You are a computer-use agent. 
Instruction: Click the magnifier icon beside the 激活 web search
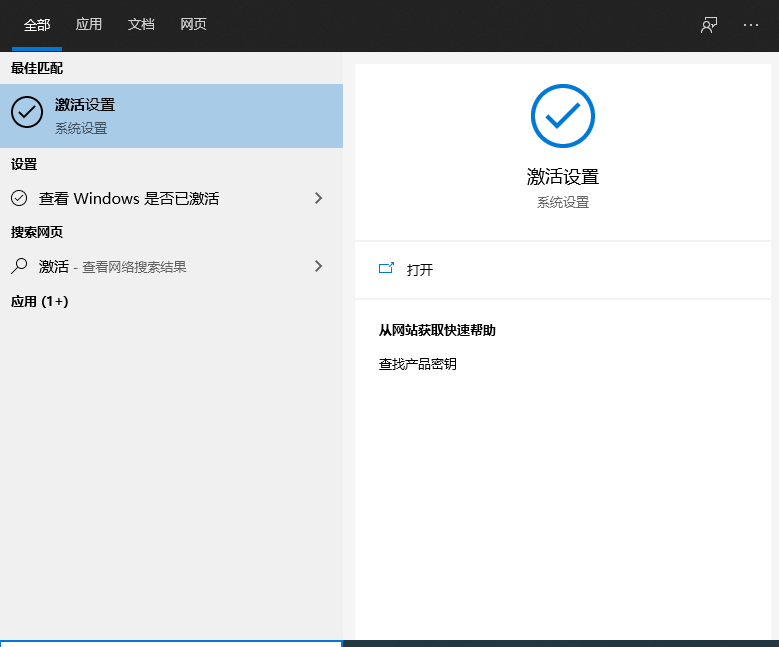click(19, 266)
